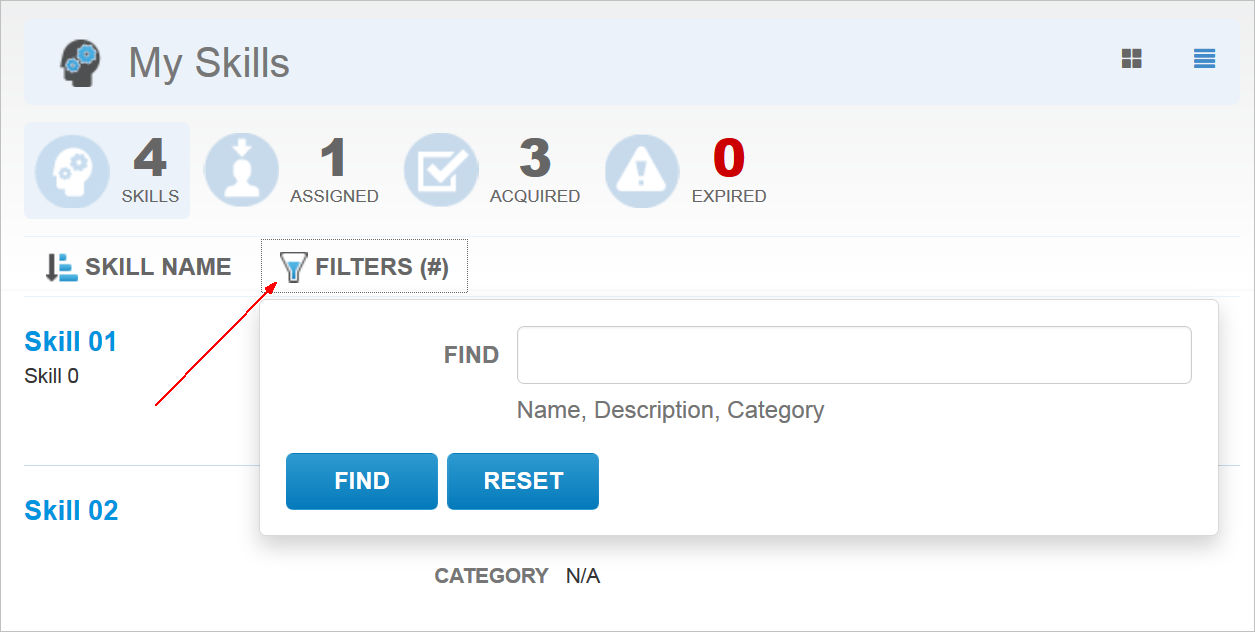Open the Skill 02 link
This screenshot has width=1255, height=632.
(71, 511)
